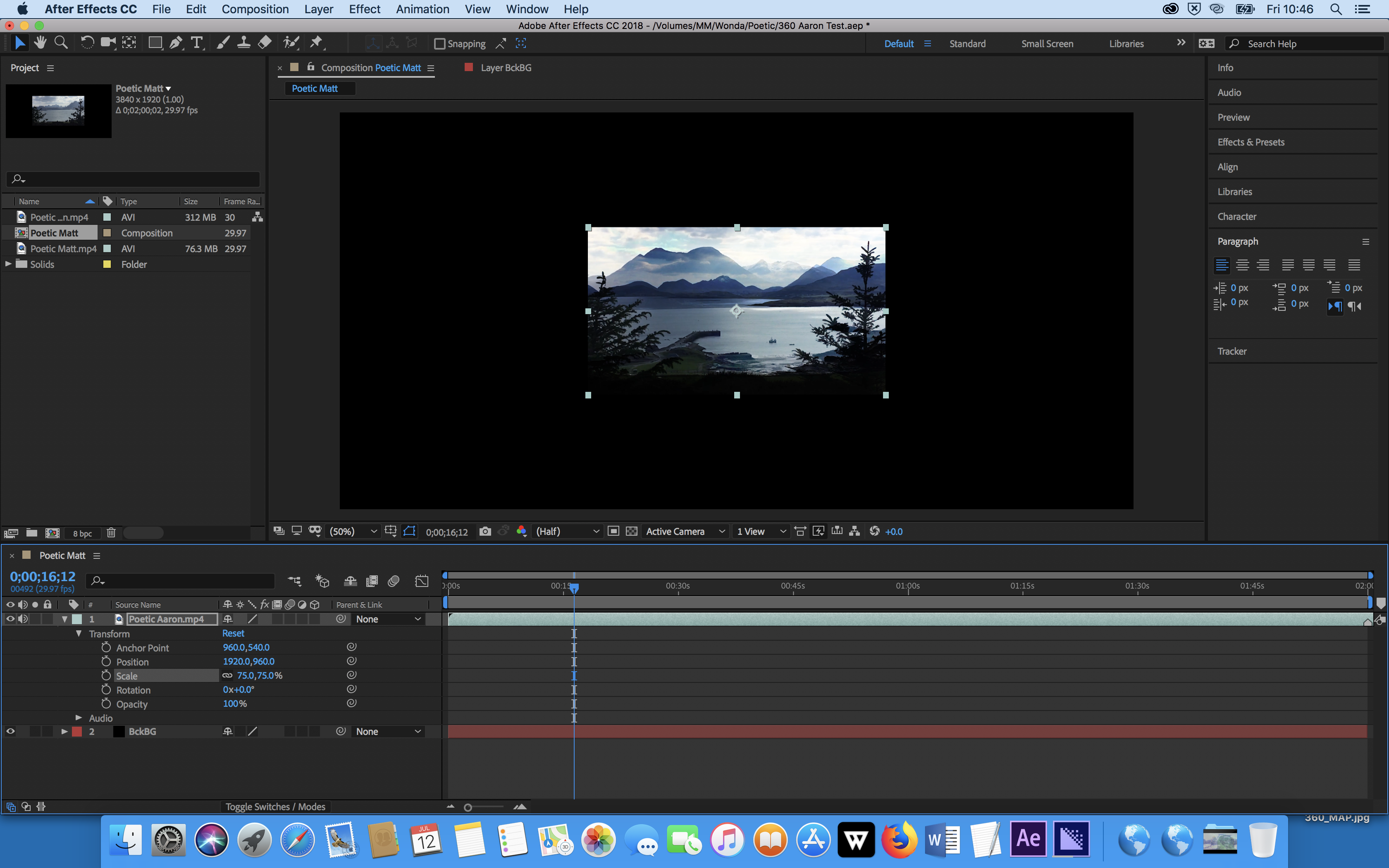Click the timeline zoom slider

(x=468, y=807)
